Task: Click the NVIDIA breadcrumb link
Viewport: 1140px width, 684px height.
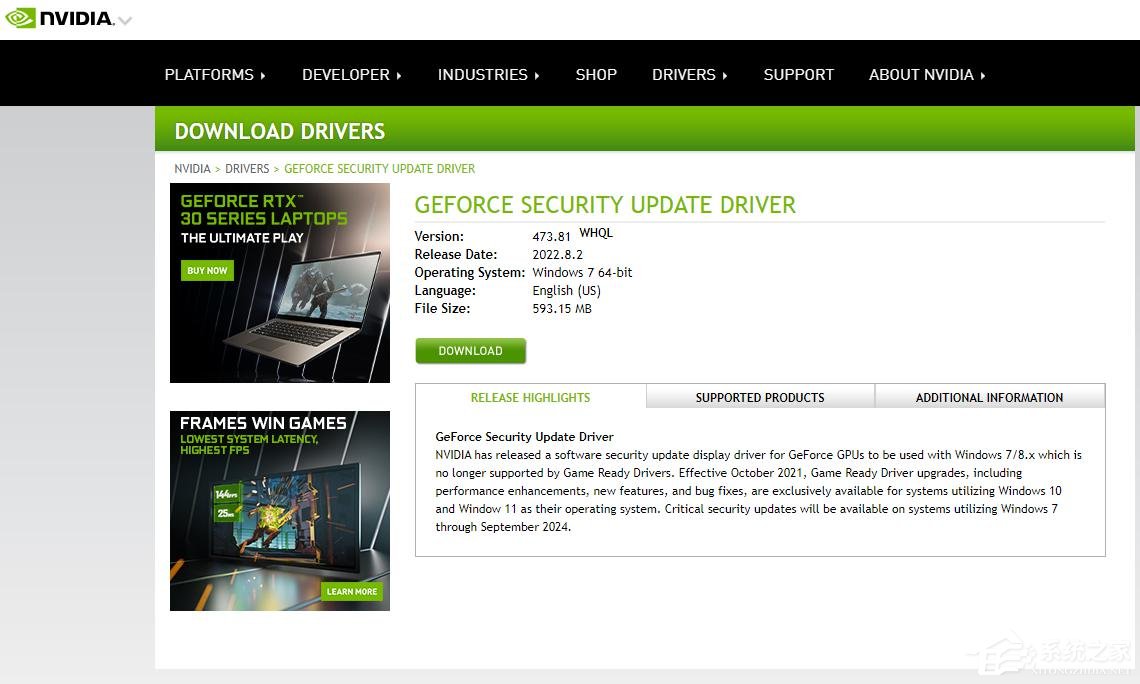Action: coord(192,169)
